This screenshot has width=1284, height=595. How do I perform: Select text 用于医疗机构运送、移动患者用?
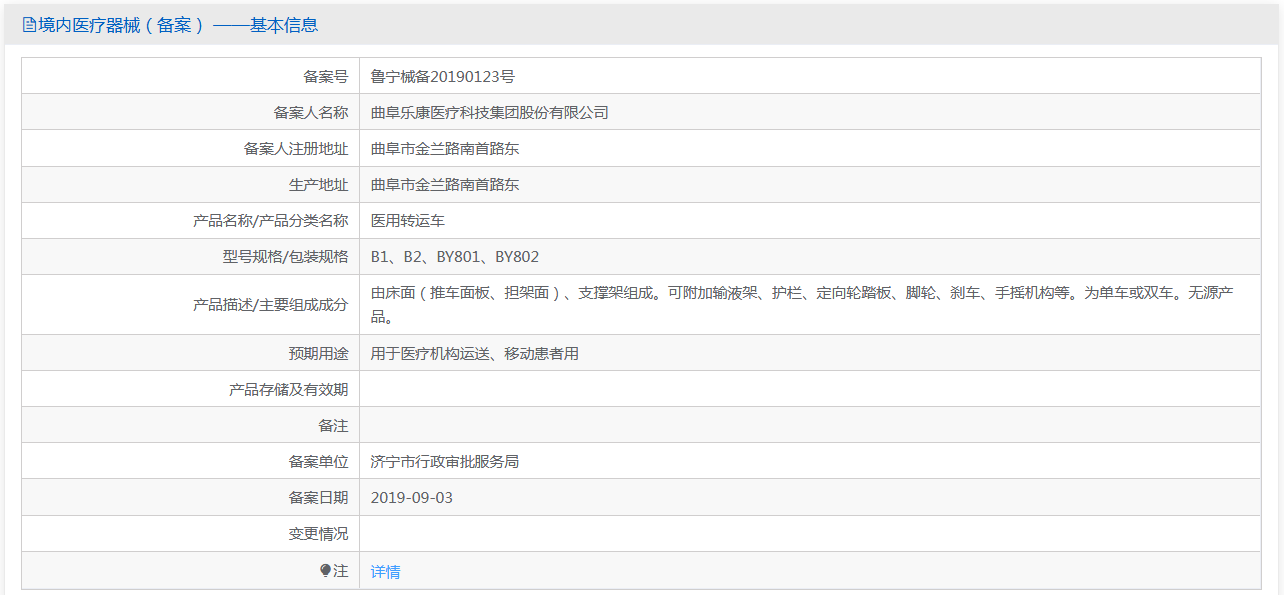coord(475,353)
